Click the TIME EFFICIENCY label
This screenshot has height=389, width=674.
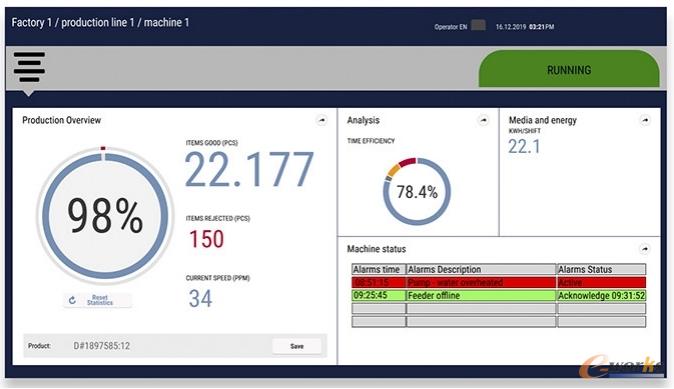click(371, 141)
